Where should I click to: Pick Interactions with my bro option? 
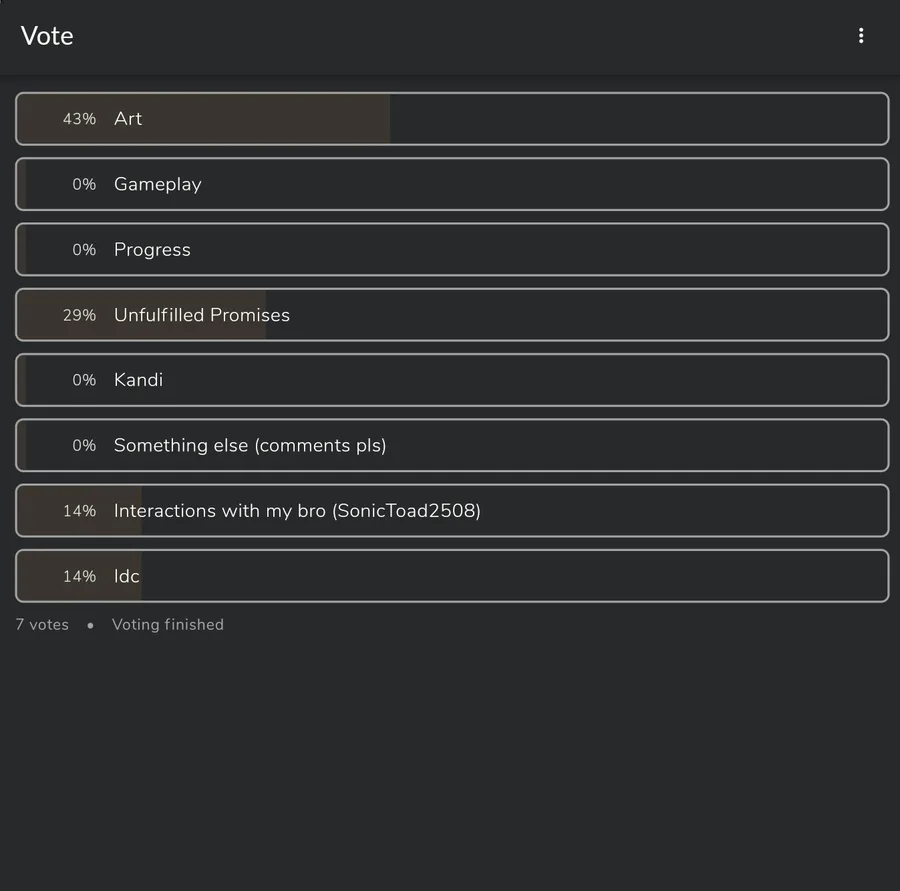point(452,511)
